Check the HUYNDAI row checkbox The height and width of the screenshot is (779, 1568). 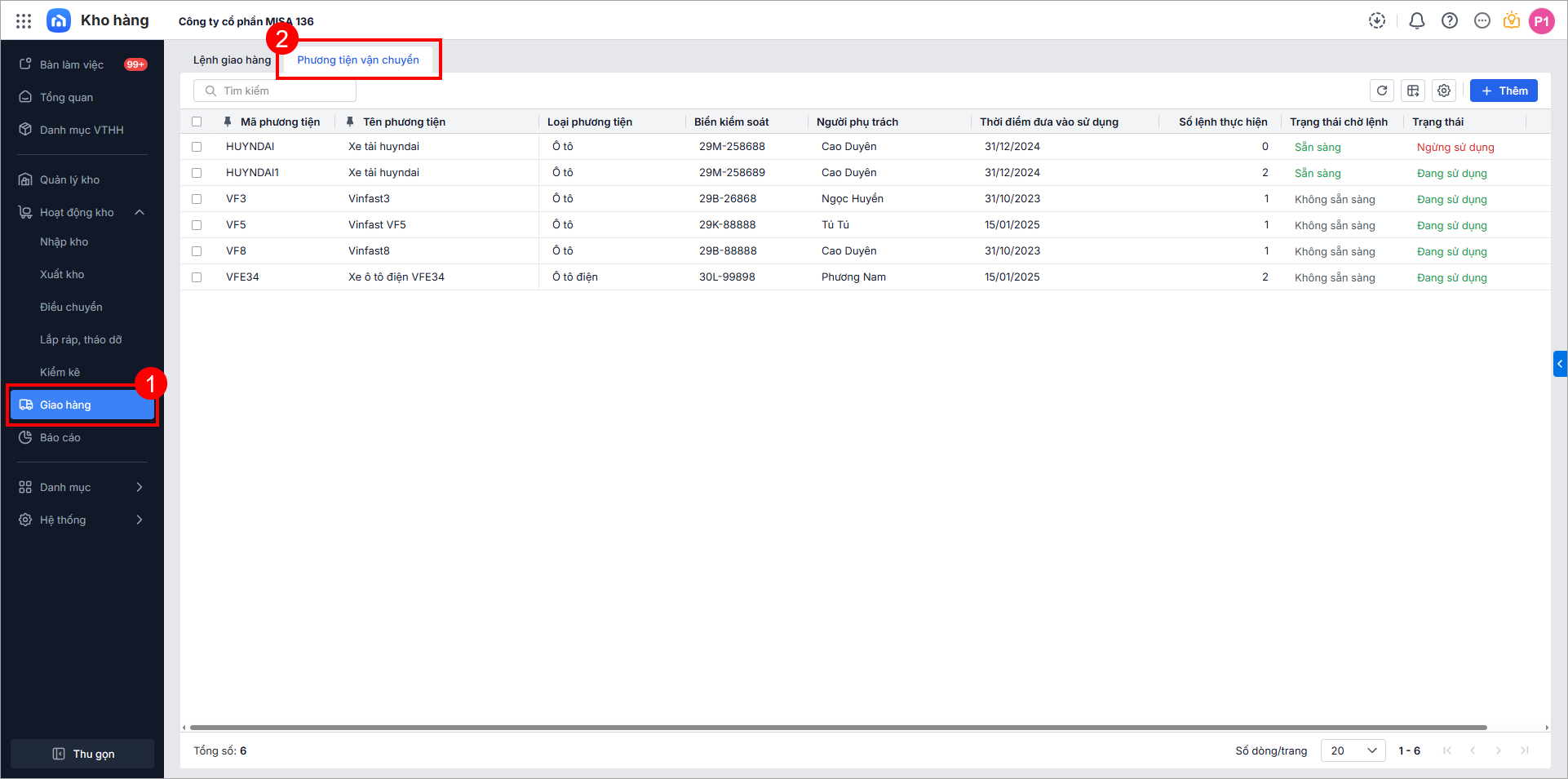coord(197,147)
